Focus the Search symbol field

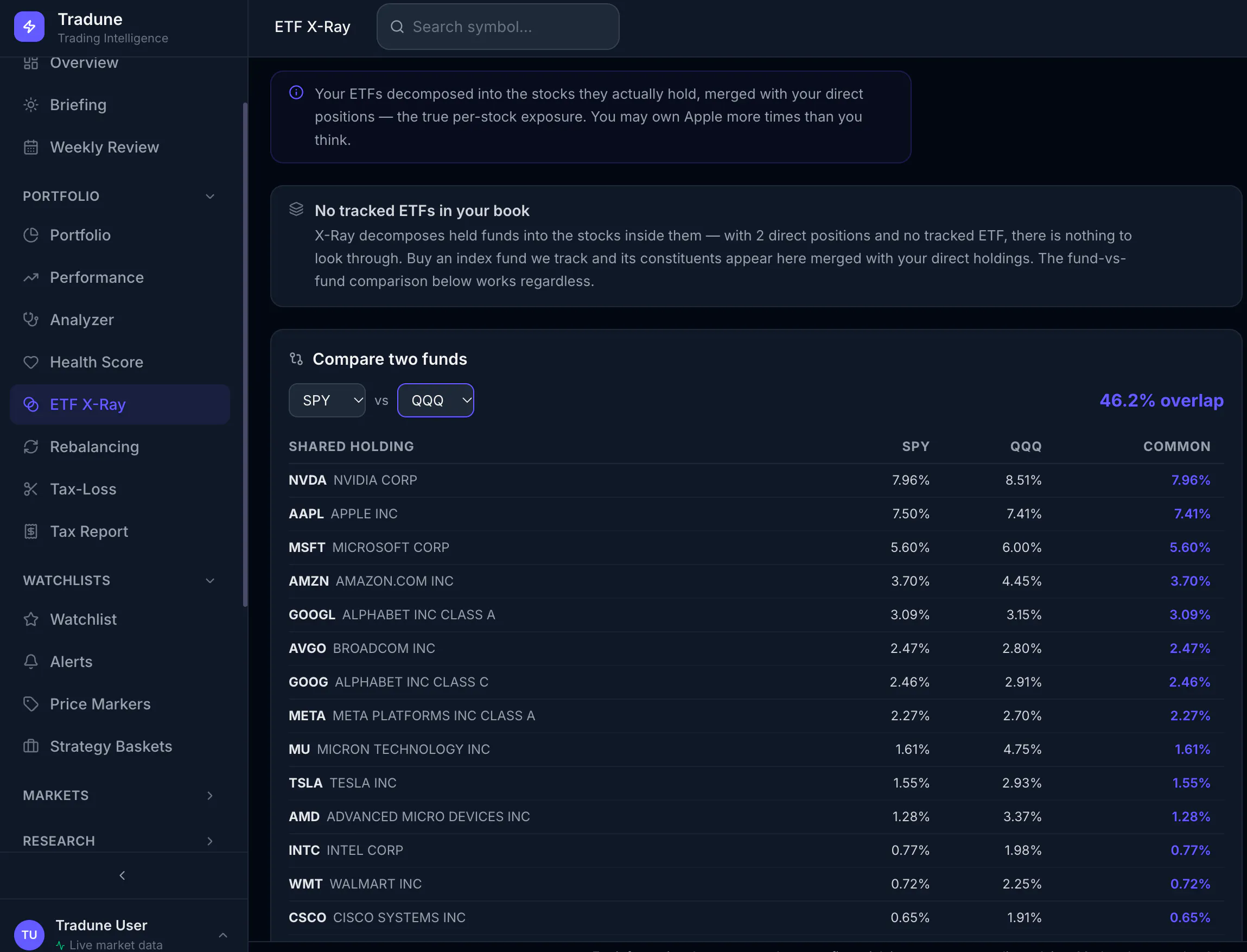(x=498, y=27)
